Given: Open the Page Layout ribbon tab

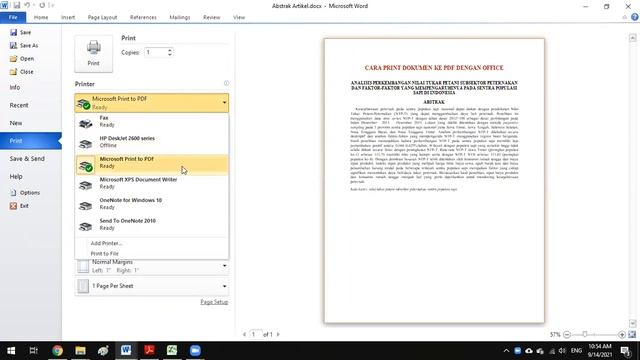Looking at the screenshot, I should (x=102, y=17).
